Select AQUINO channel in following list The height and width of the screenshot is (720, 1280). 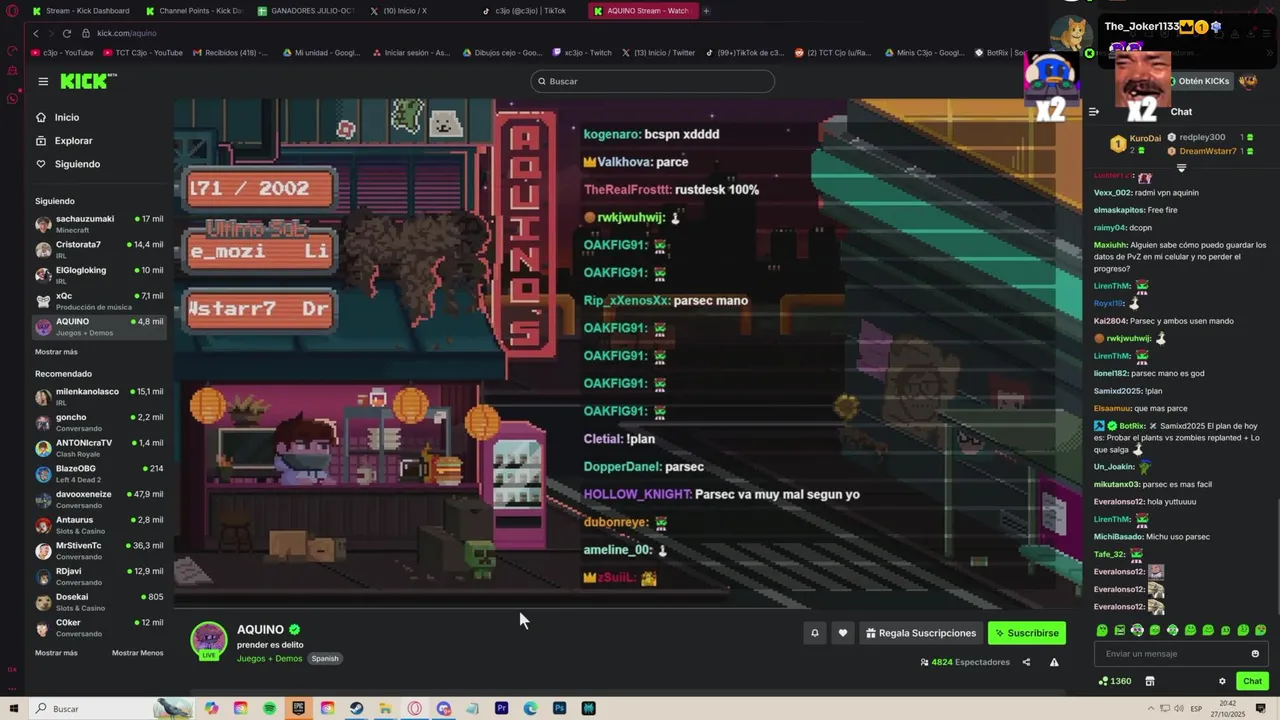(x=99, y=327)
